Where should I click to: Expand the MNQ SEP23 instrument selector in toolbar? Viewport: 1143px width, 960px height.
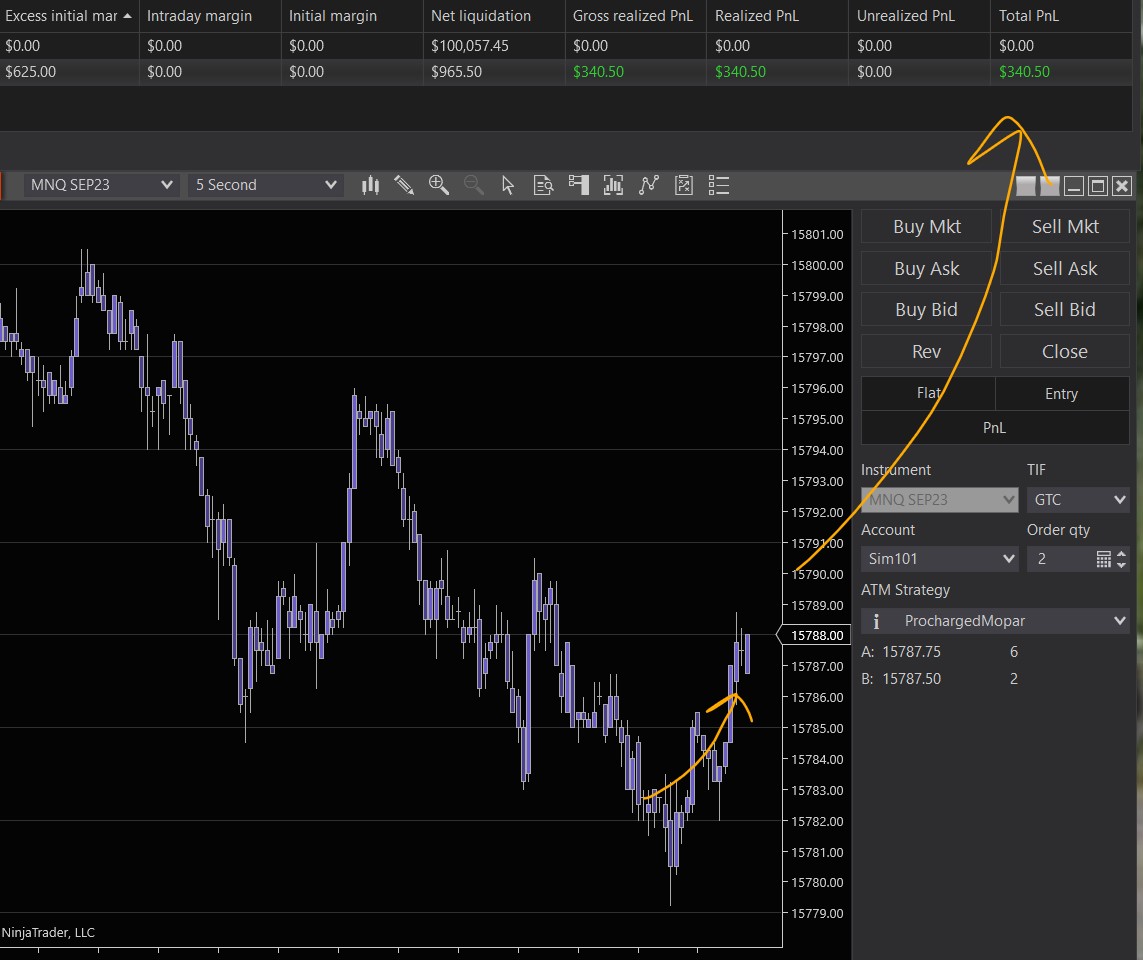101,185
